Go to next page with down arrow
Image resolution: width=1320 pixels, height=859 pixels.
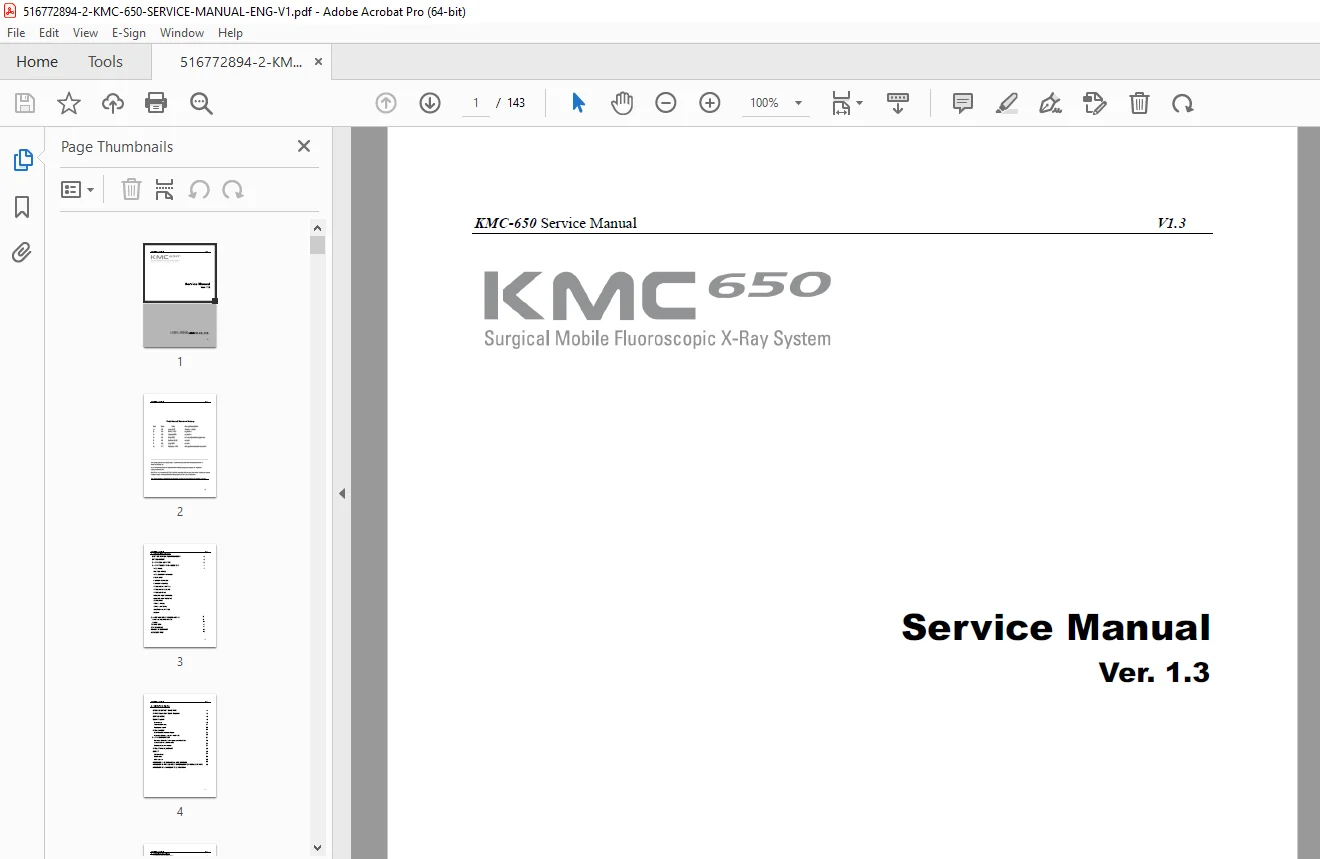[x=430, y=103]
